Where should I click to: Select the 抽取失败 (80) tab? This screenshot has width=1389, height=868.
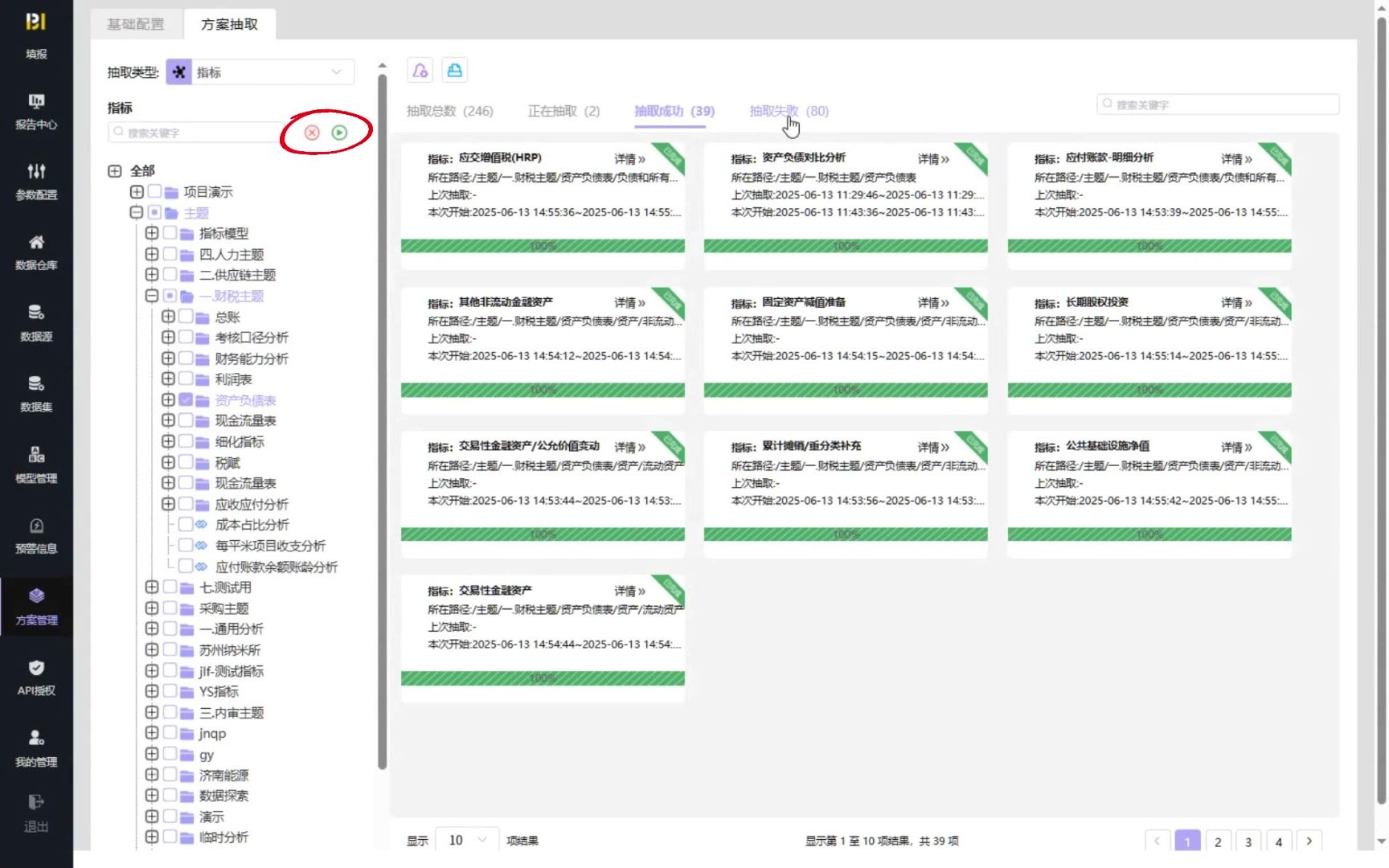pyautogui.click(x=788, y=111)
